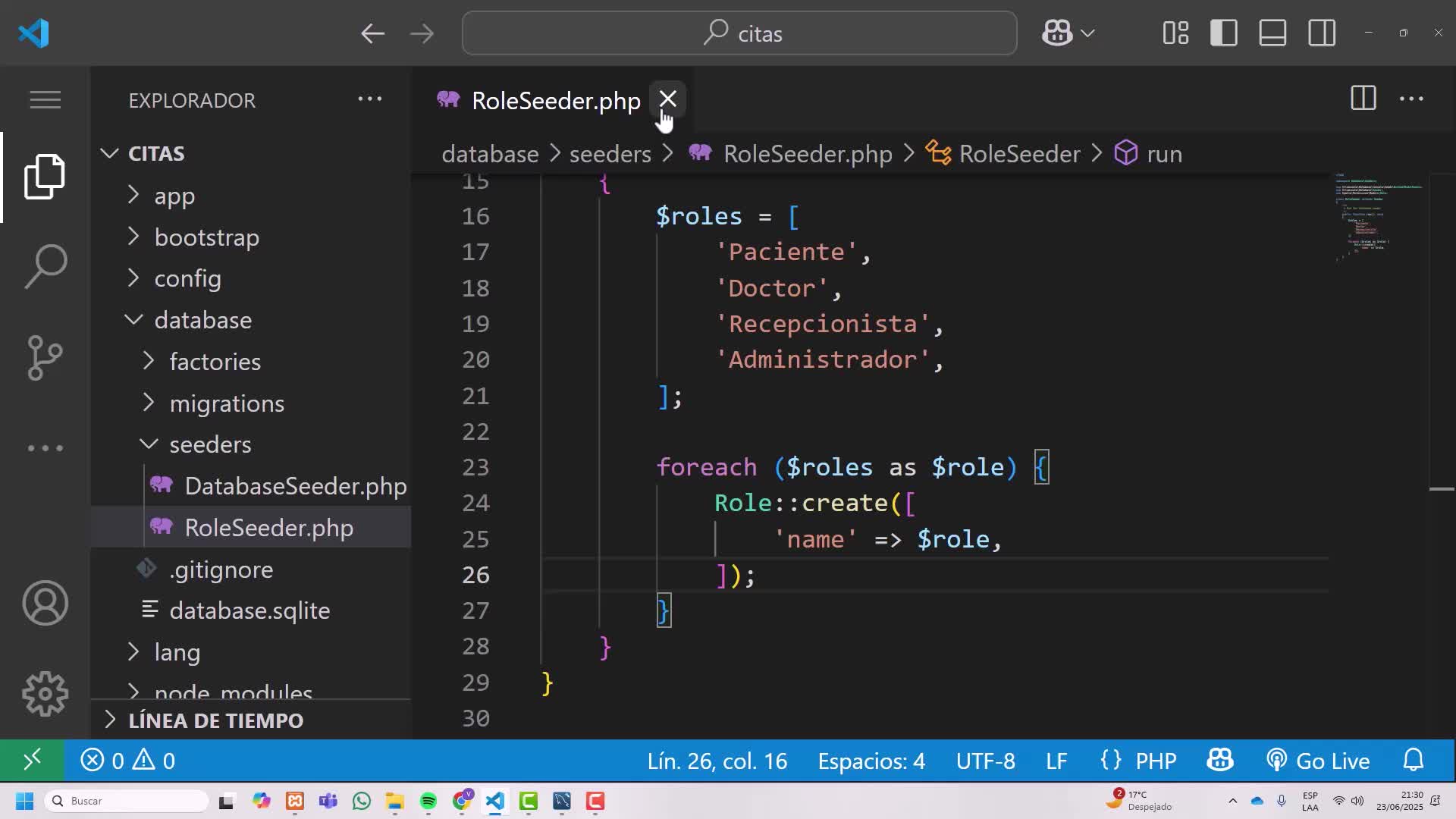
Task: Click the RoleSeeder.php breadcrumb item
Action: tap(790, 154)
